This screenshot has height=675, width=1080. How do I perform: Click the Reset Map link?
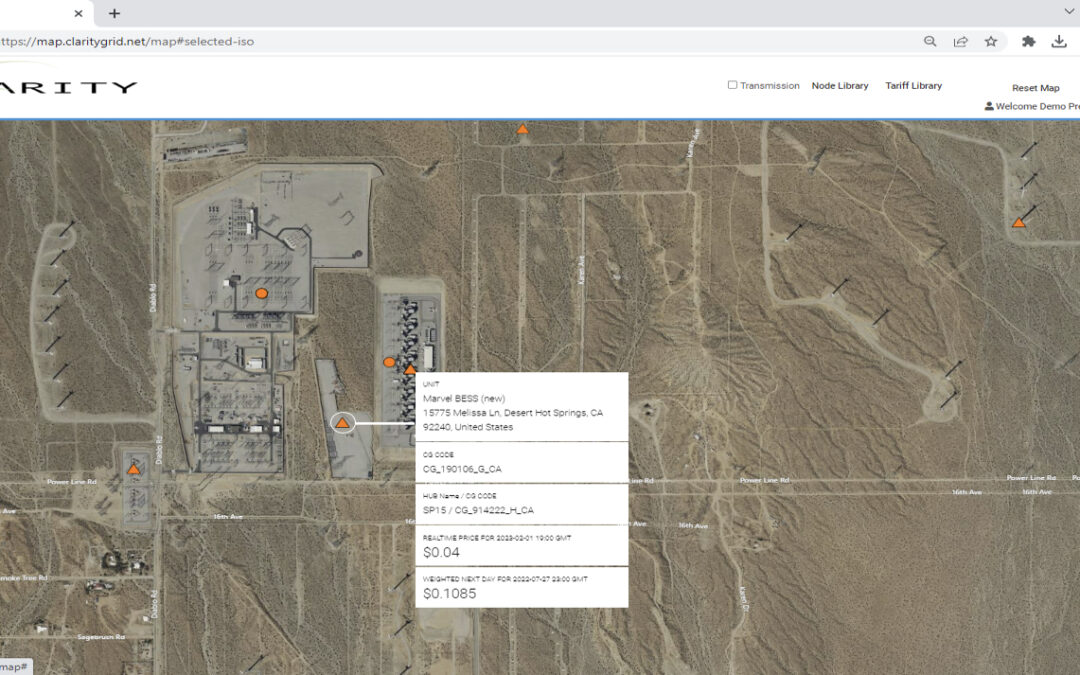click(x=1035, y=87)
